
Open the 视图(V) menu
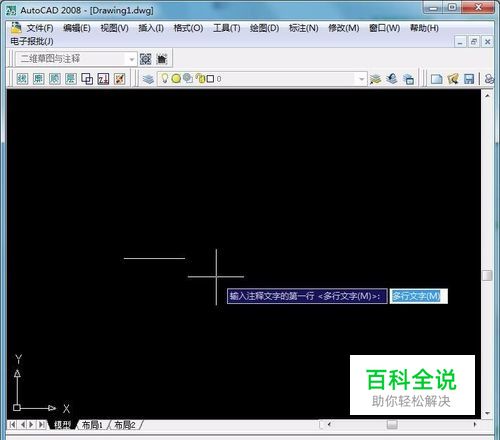[x=114, y=28]
